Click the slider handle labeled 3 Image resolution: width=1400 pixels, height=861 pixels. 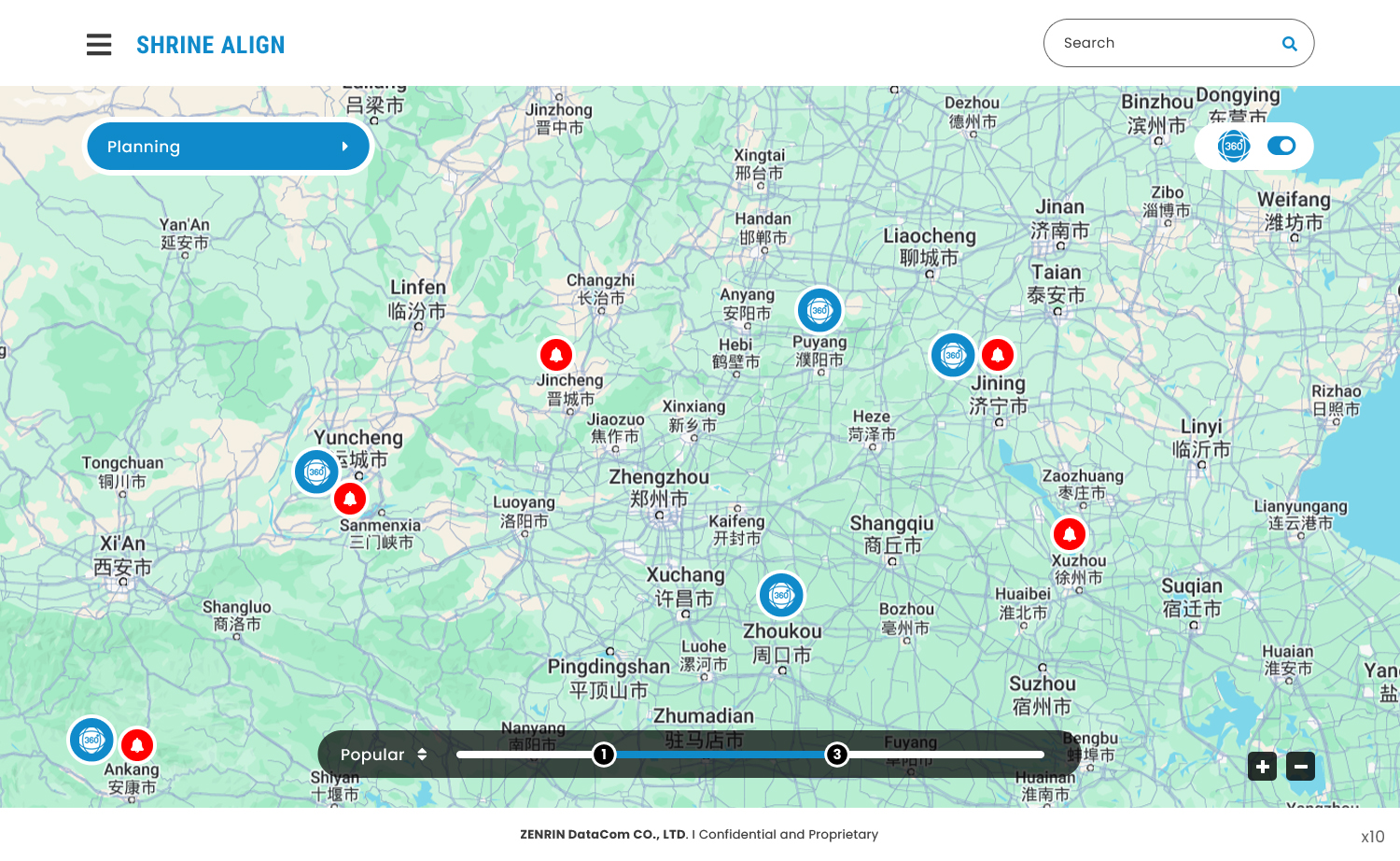pos(837,755)
